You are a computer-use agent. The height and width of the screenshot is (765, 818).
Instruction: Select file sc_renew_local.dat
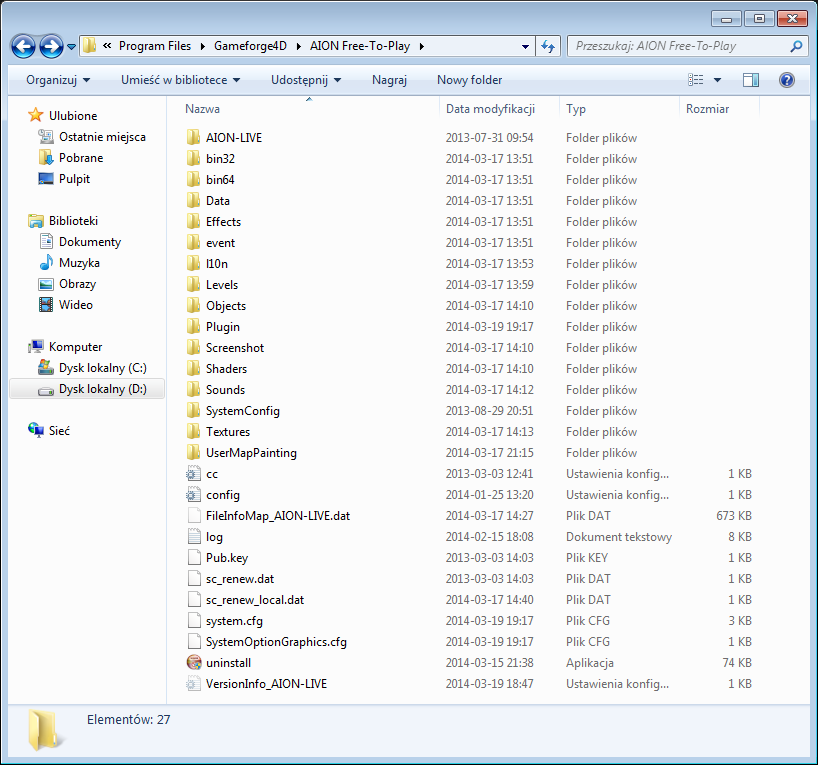255,600
